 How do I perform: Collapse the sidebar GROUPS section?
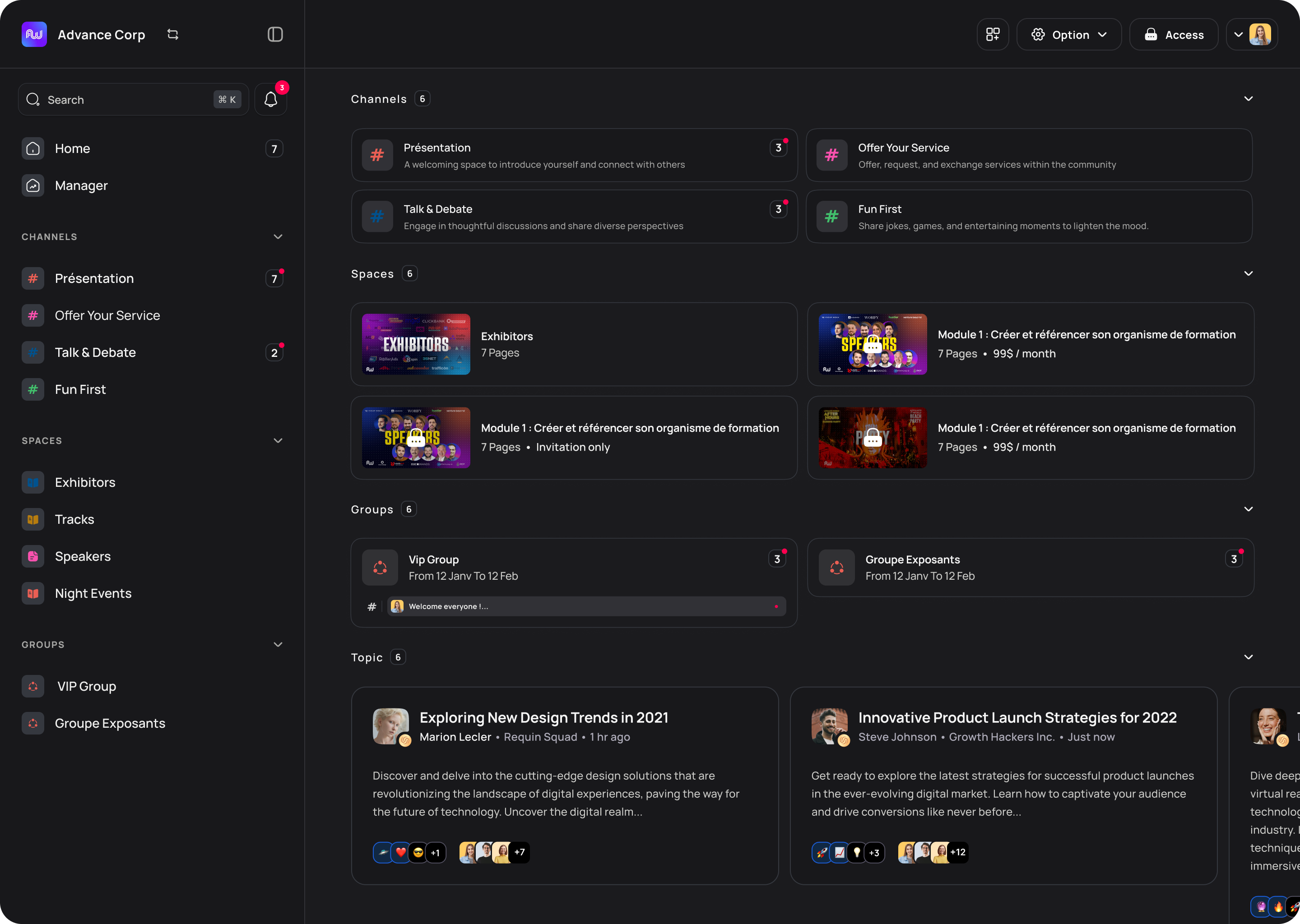(278, 645)
